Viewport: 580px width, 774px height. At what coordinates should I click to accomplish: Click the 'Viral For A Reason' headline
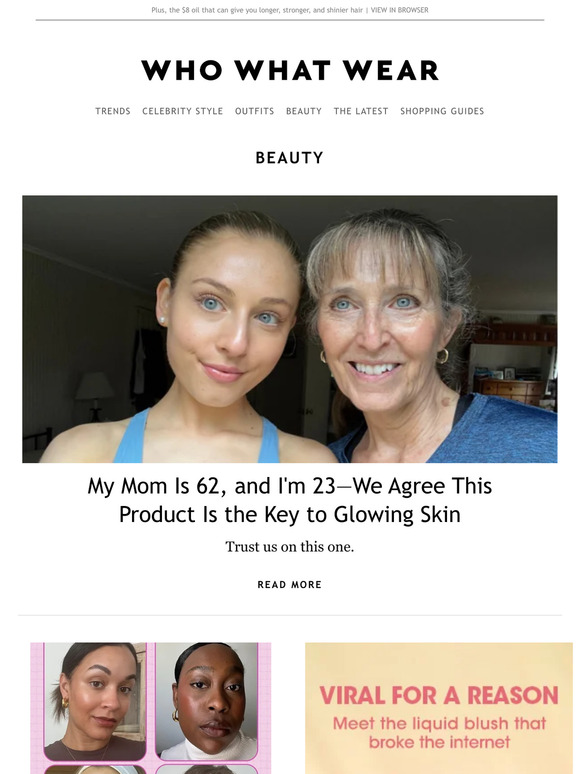coord(439,696)
